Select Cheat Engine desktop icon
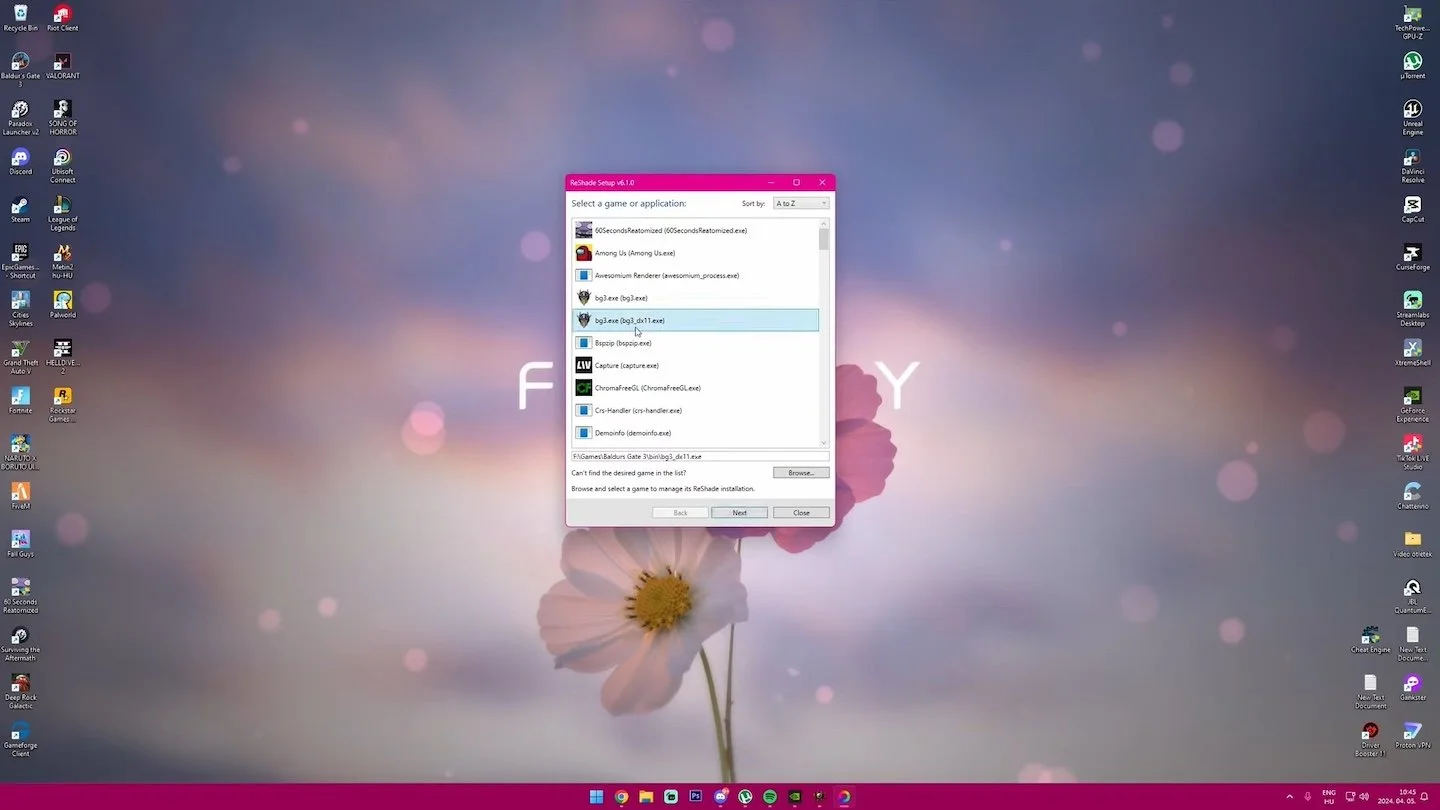This screenshot has height=810, width=1440. click(1370, 640)
